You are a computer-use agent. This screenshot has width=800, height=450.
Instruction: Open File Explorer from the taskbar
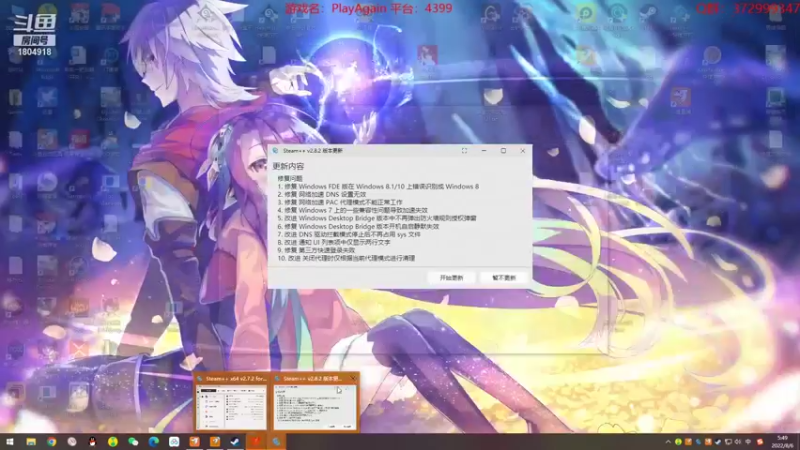click(31, 441)
